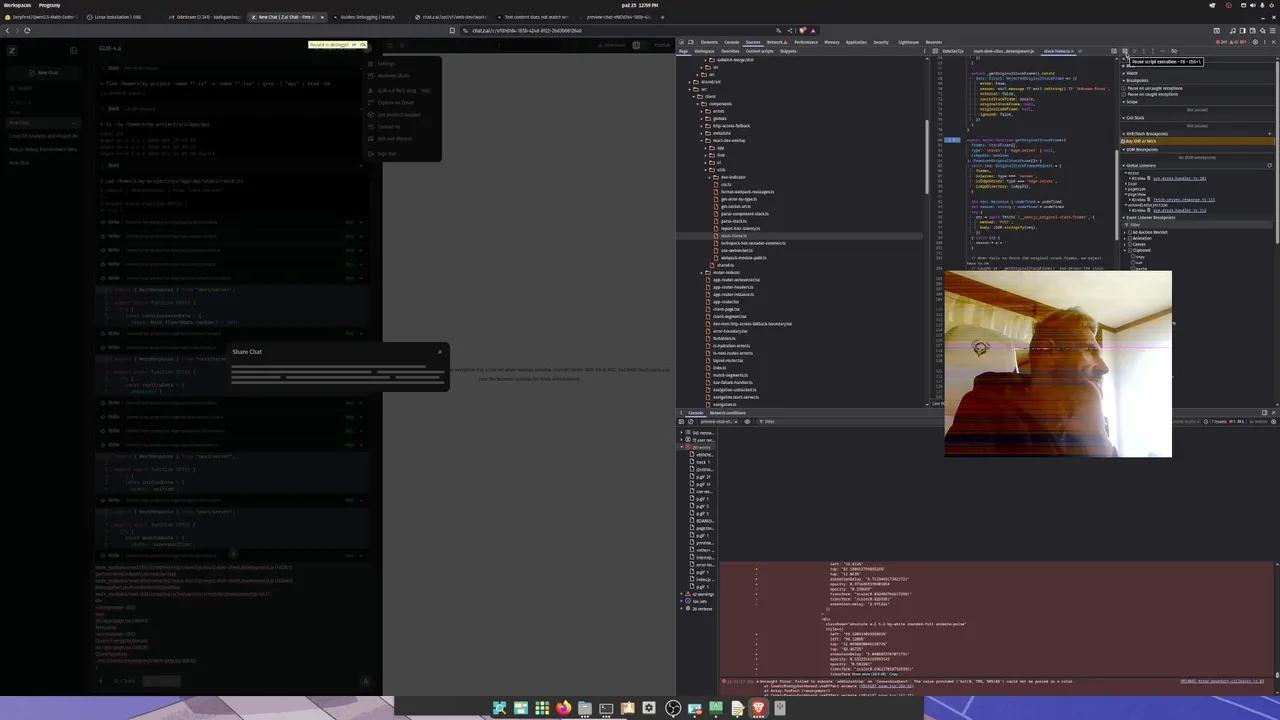Viewport: 1280px width, 720px height.
Task: Reload the page in the browser toolbar
Action: (27, 30)
